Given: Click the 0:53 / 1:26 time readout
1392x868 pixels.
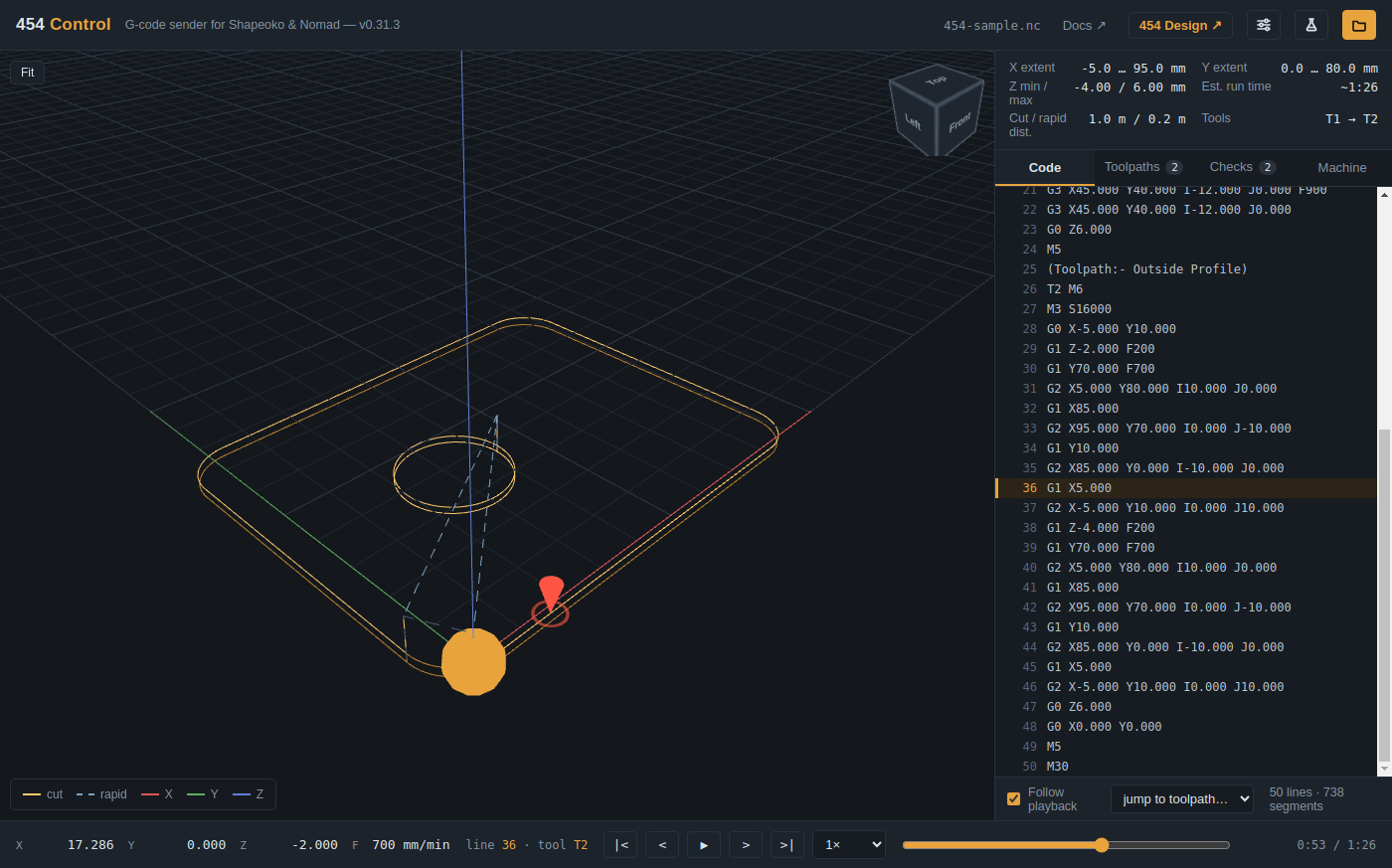Looking at the screenshot, I should pos(1336,845).
